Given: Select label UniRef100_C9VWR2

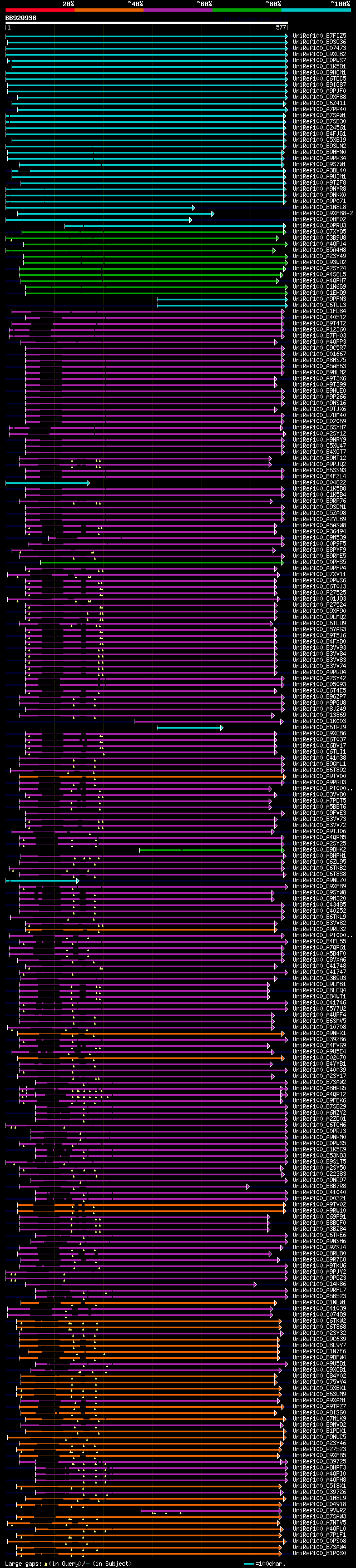Looking at the screenshot, I should (x=319, y=1510).
